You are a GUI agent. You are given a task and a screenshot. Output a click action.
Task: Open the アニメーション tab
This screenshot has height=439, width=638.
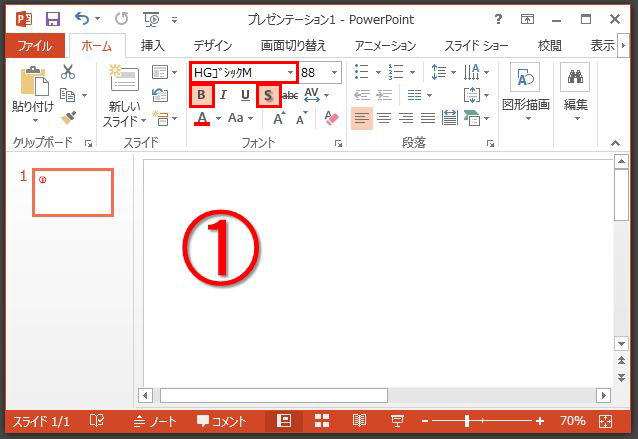(x=385, y=46)
